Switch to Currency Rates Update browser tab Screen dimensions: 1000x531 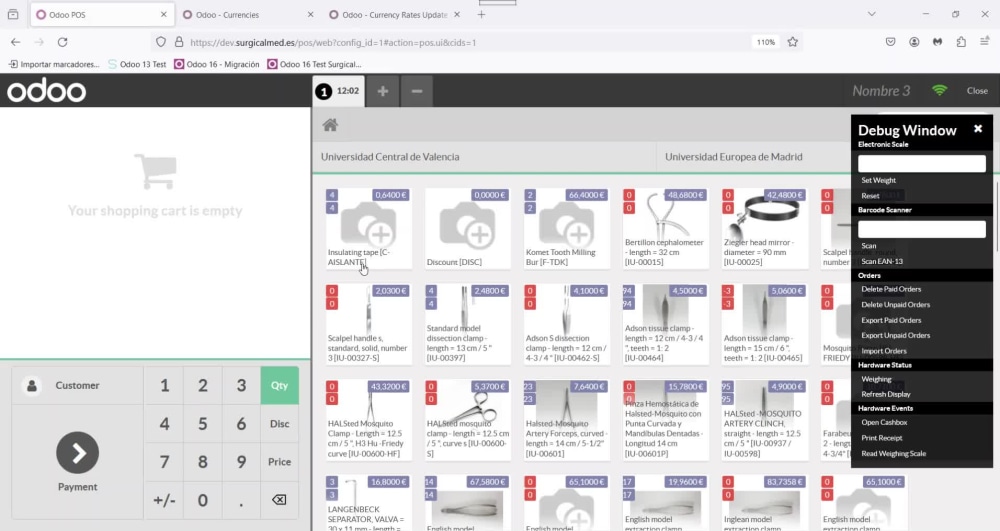(394, 15)
